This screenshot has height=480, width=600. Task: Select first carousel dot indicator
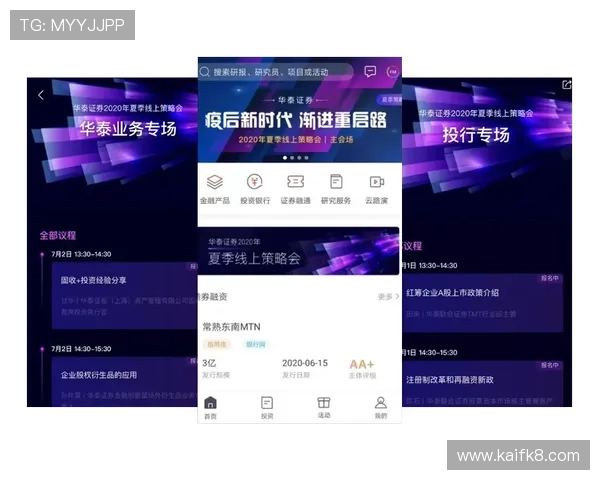pyautogui.click(x=285, y=158)
